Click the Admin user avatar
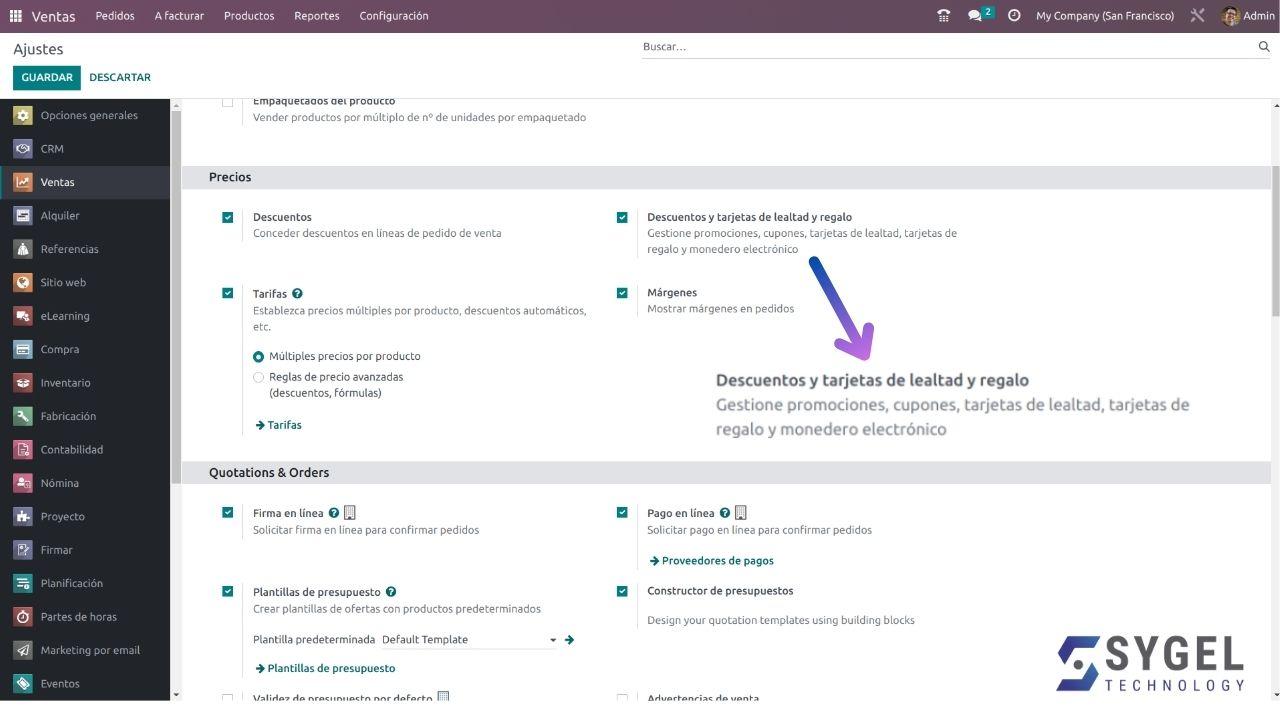The image size is (1280, 720). pyautogui.click(x=1230, y=16)
